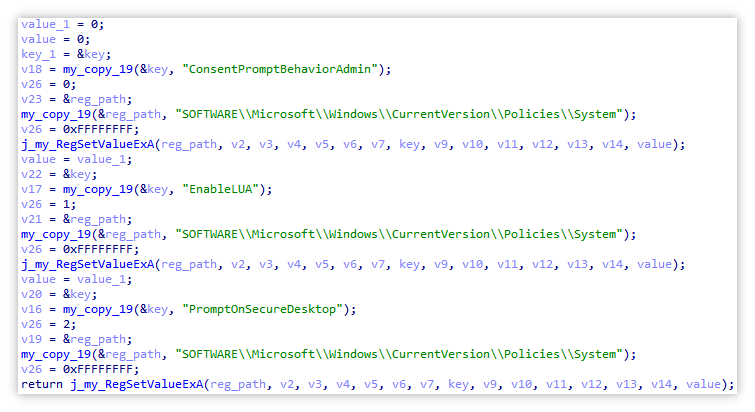Select v26 in the "v26 = 2;" statement
This screenshot has height=412, width=755.
click(x=32, y=324)
